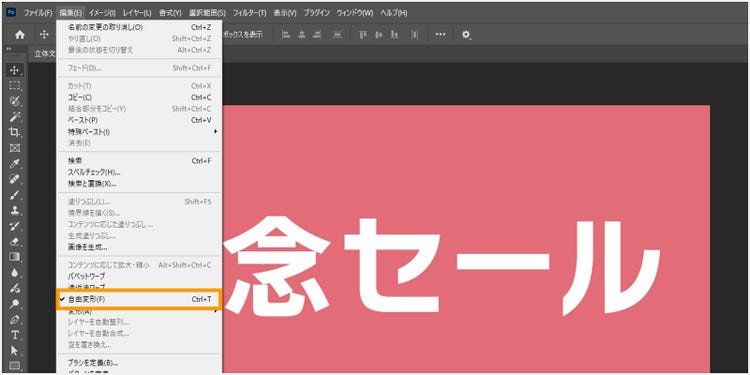Close the open 編集(E) menu

(x=71, y=12)
